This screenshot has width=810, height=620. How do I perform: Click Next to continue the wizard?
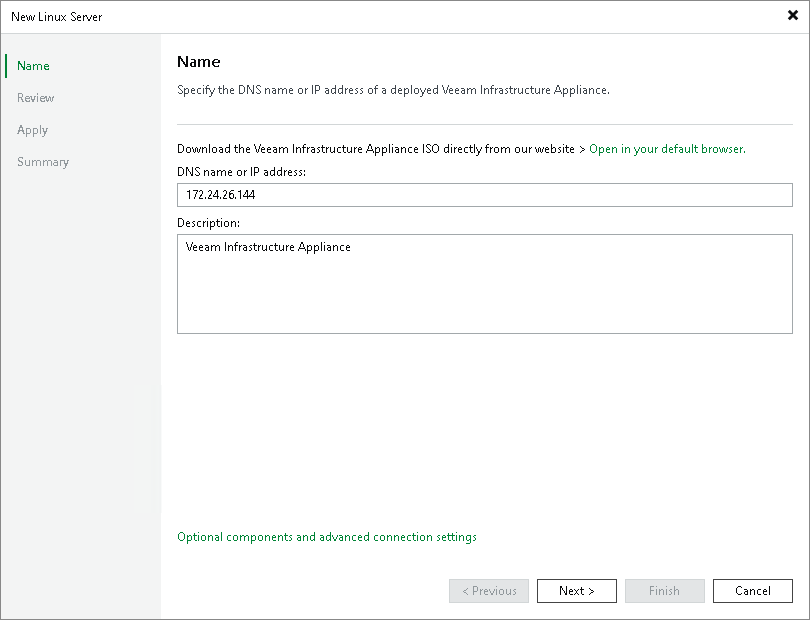[576, 590]
